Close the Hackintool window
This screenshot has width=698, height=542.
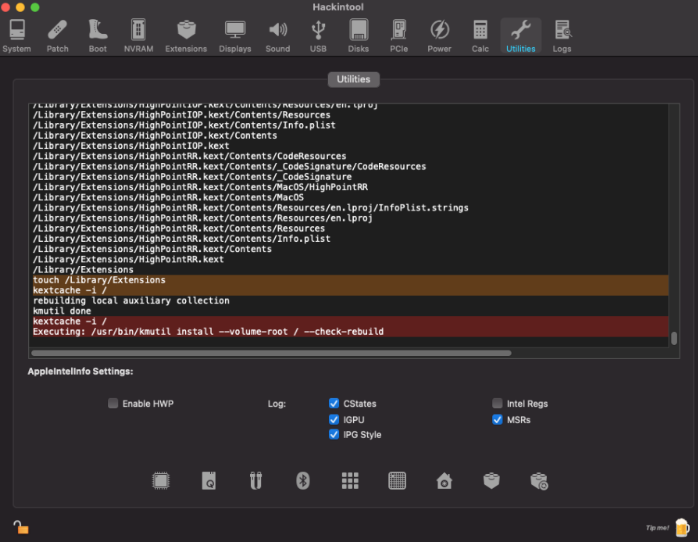click(5, 7)
